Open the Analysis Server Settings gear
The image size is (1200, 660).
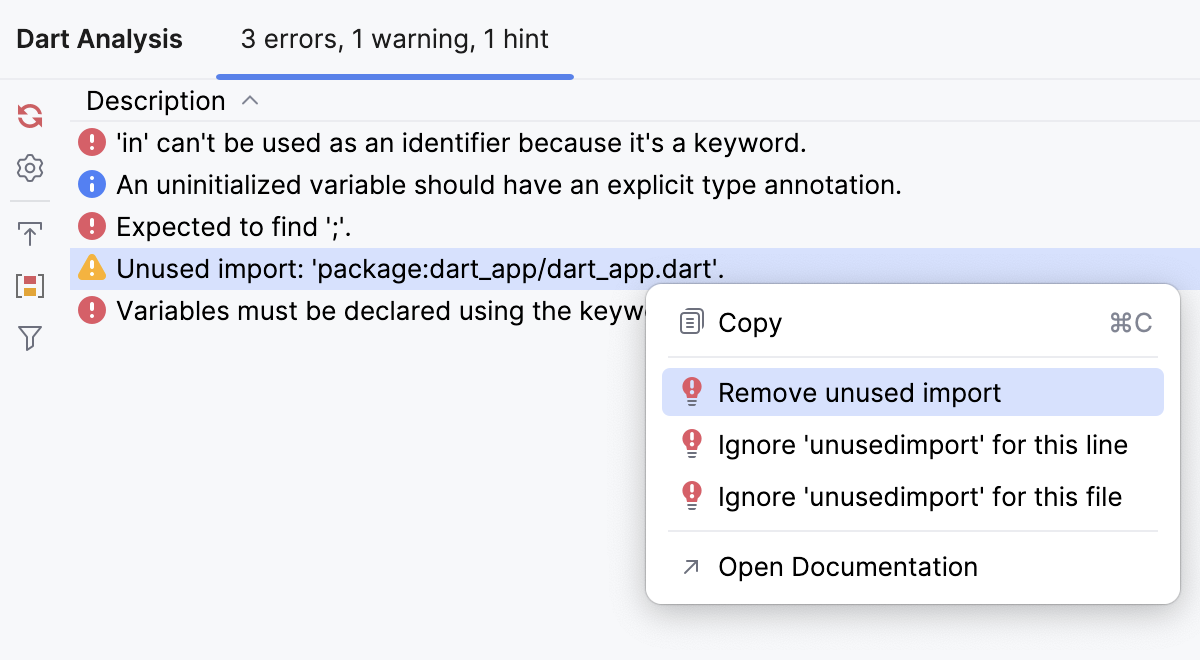[29, 168]
